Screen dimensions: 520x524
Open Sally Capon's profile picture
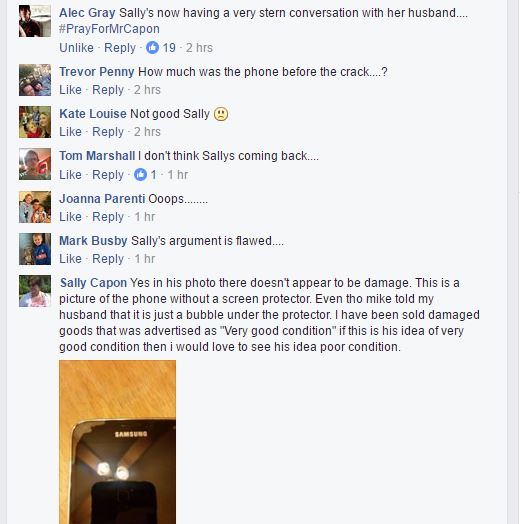pos(35,291)
